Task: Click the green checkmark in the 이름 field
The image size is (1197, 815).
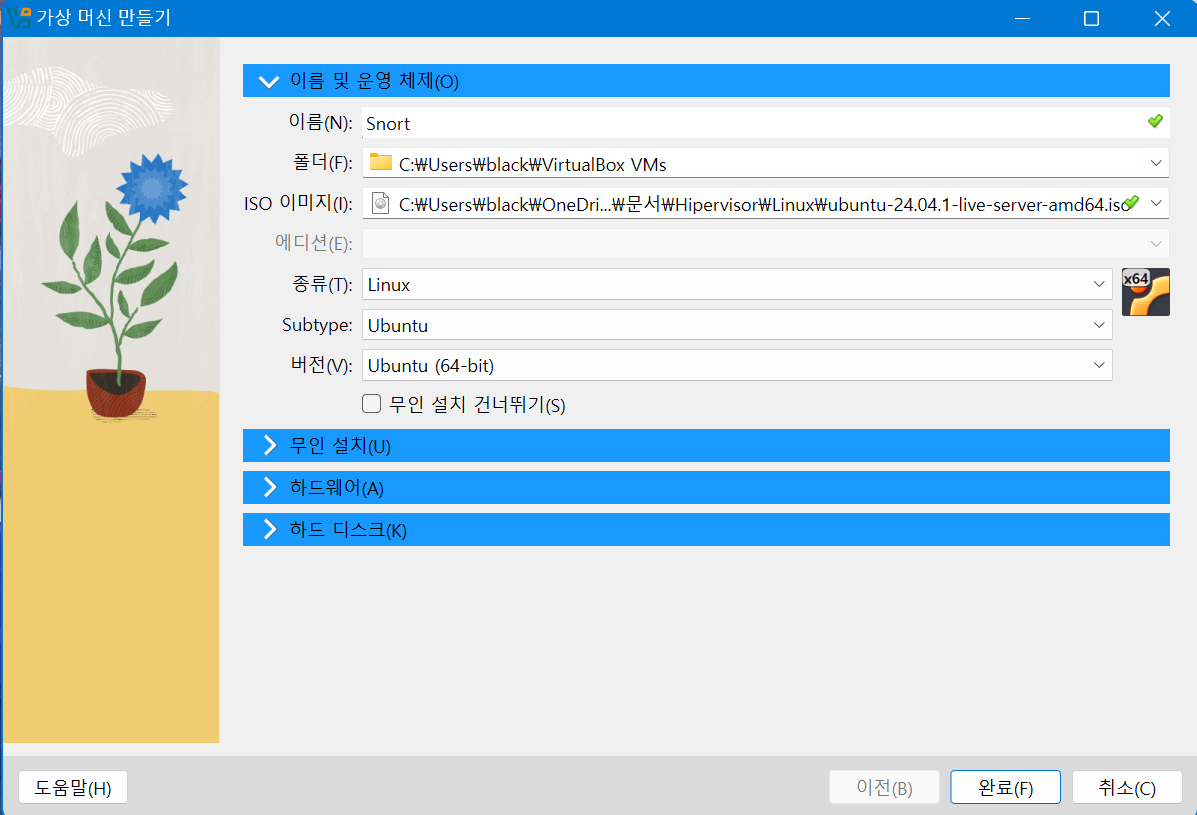Action: pos(1155,121)
